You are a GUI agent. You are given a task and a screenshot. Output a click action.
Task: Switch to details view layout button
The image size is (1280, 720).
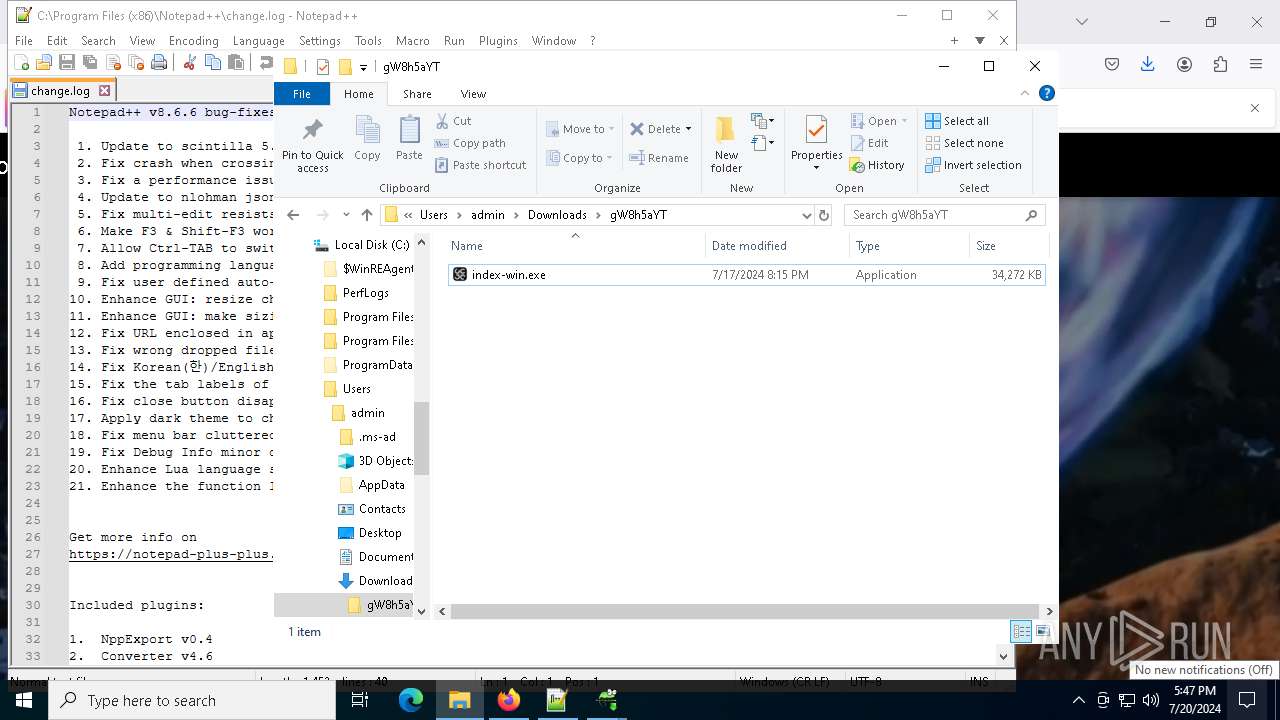pyautogui.click(x=1021, y=631)
